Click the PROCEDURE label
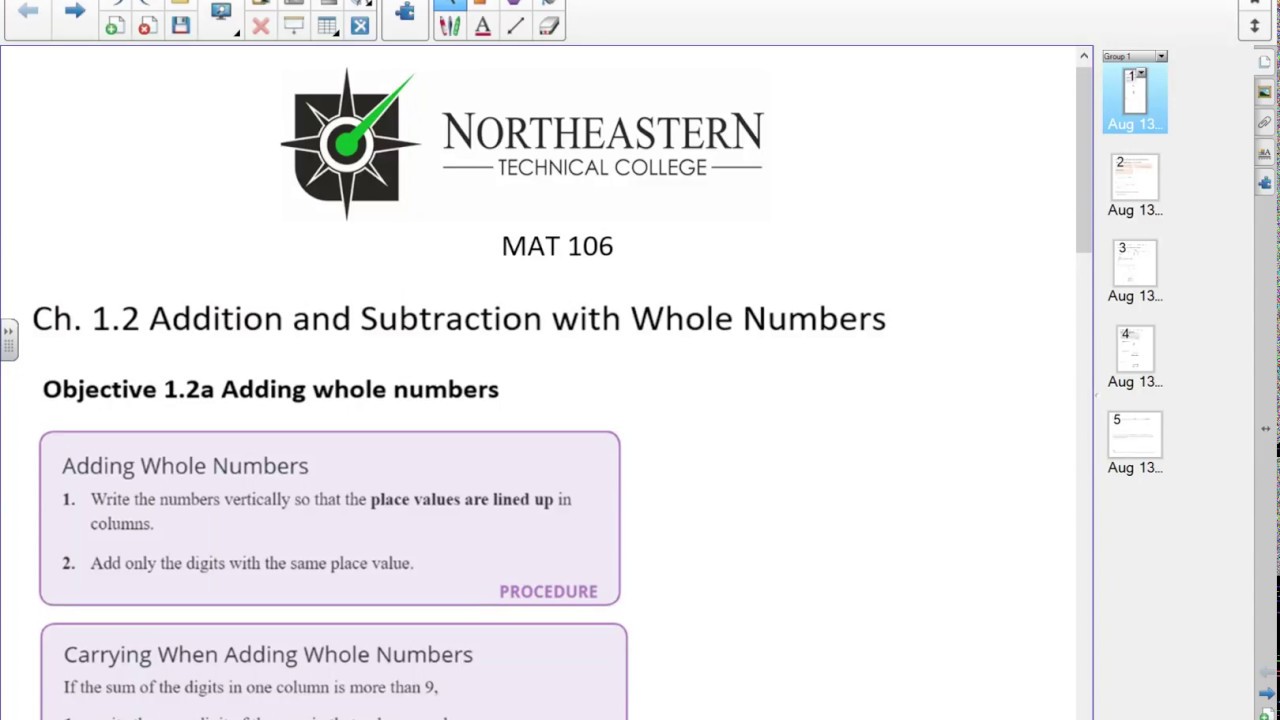Image resolution: width=1280 pixels, height=720 pixels. [x=548, y=592]
